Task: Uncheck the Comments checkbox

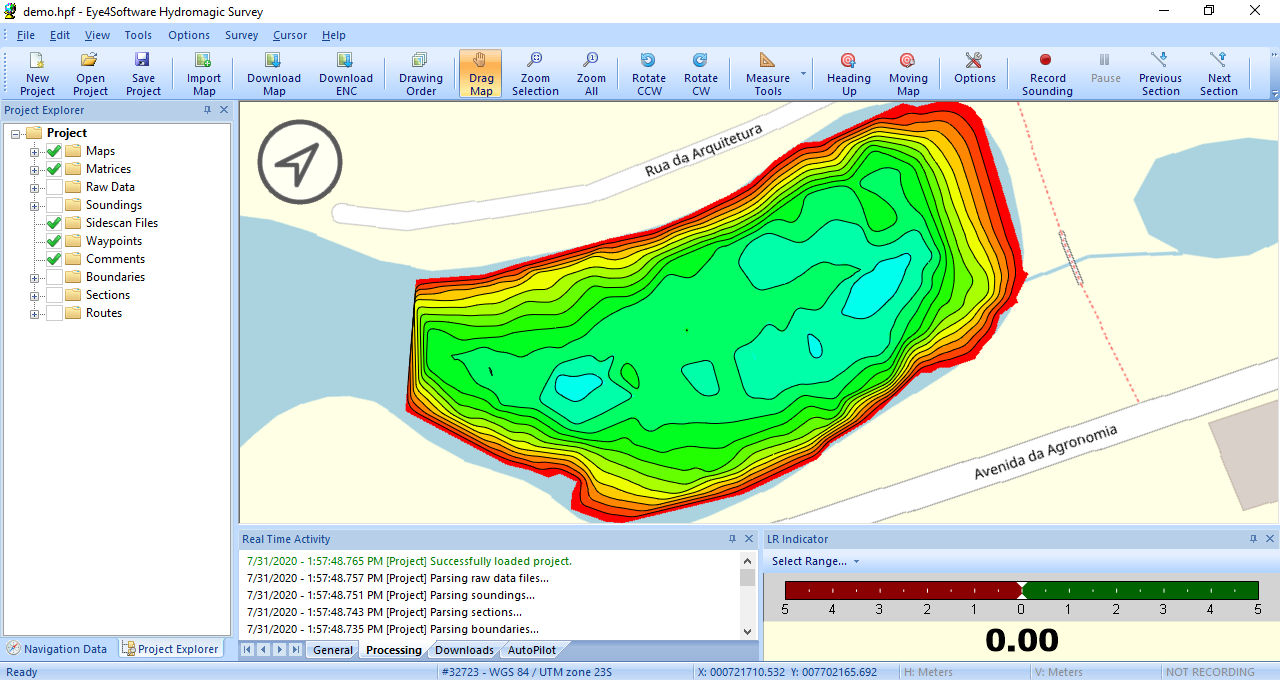Action: tap(54, 259)
